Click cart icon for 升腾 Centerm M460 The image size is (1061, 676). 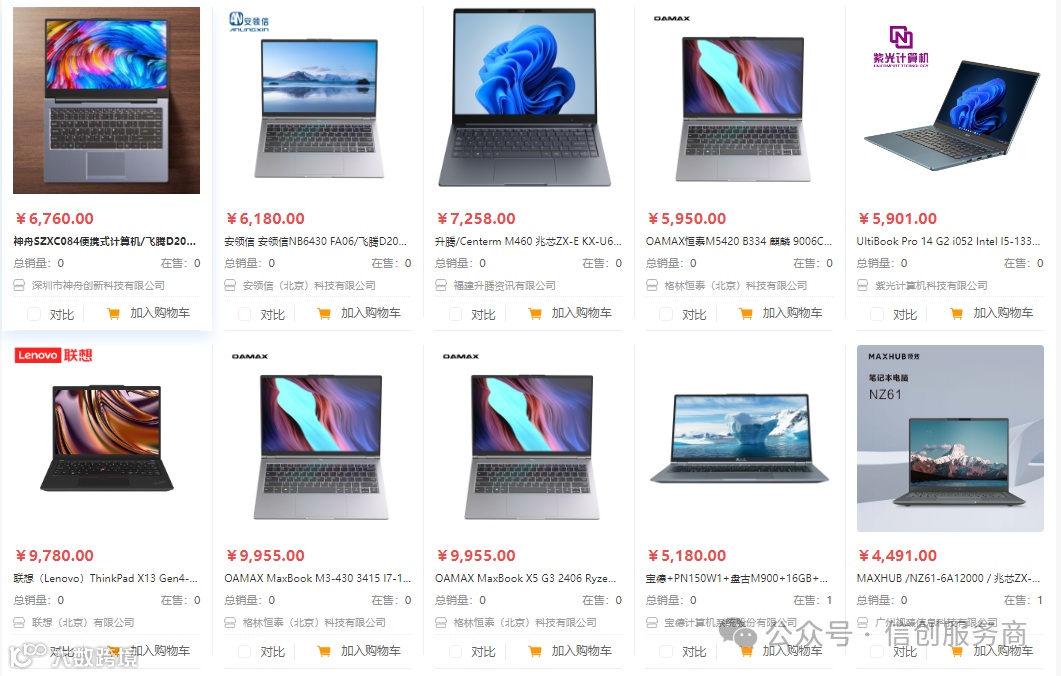point(535,313)
